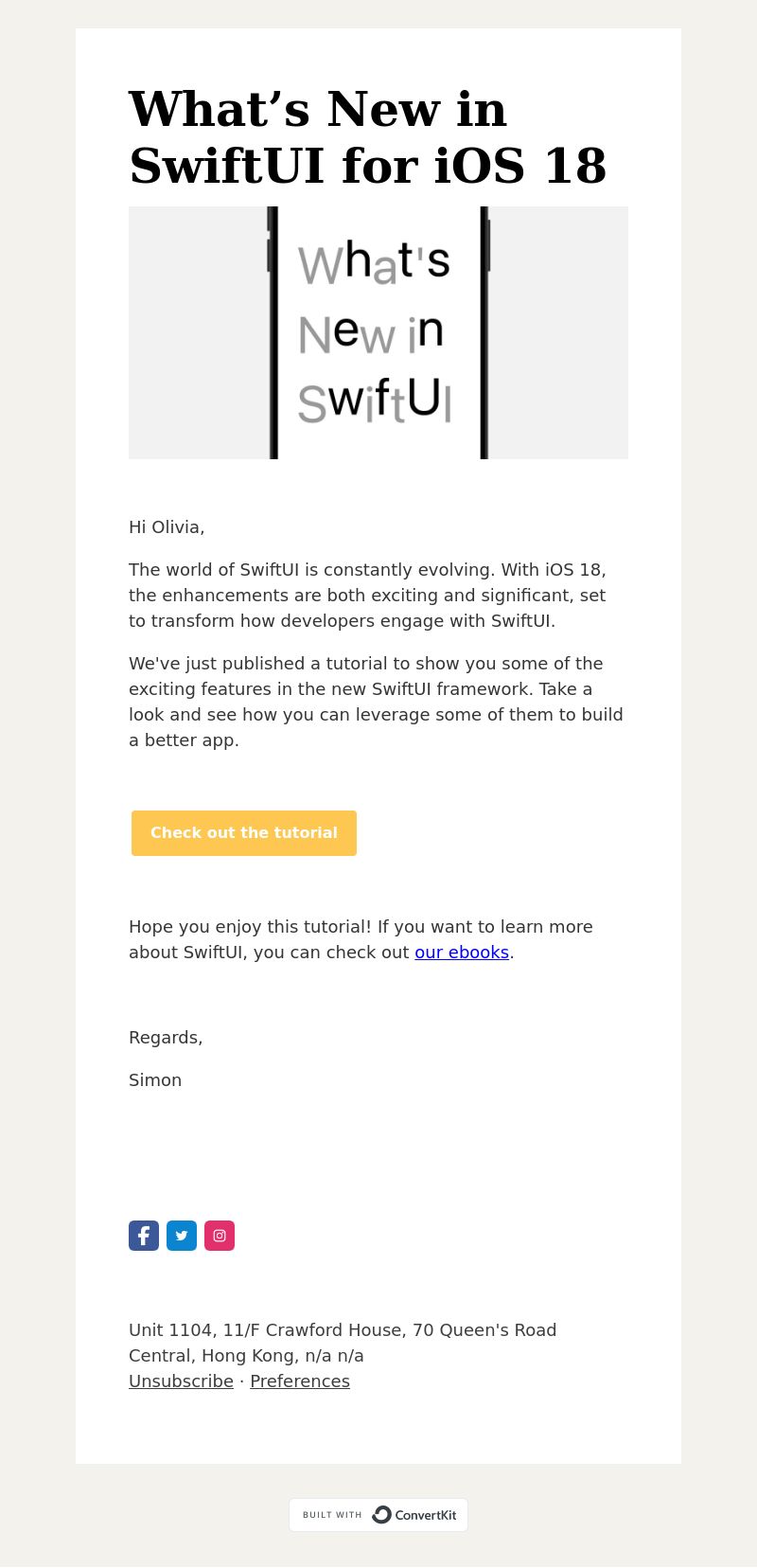
Task: Open the Twitter social icon
Action: pos(182,1236)
